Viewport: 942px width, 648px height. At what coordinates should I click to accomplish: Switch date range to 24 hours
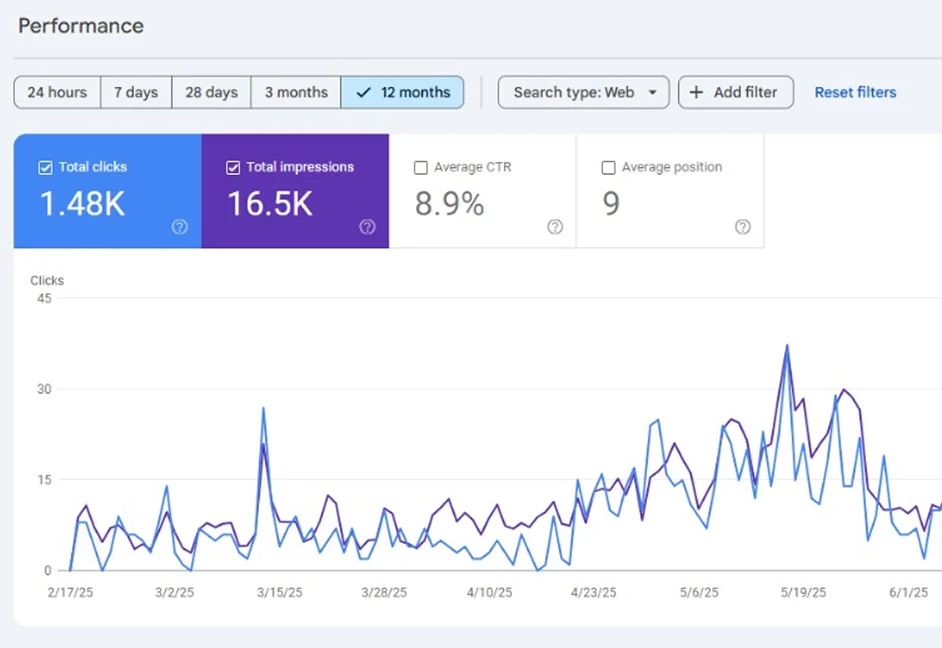coord(57,92)
